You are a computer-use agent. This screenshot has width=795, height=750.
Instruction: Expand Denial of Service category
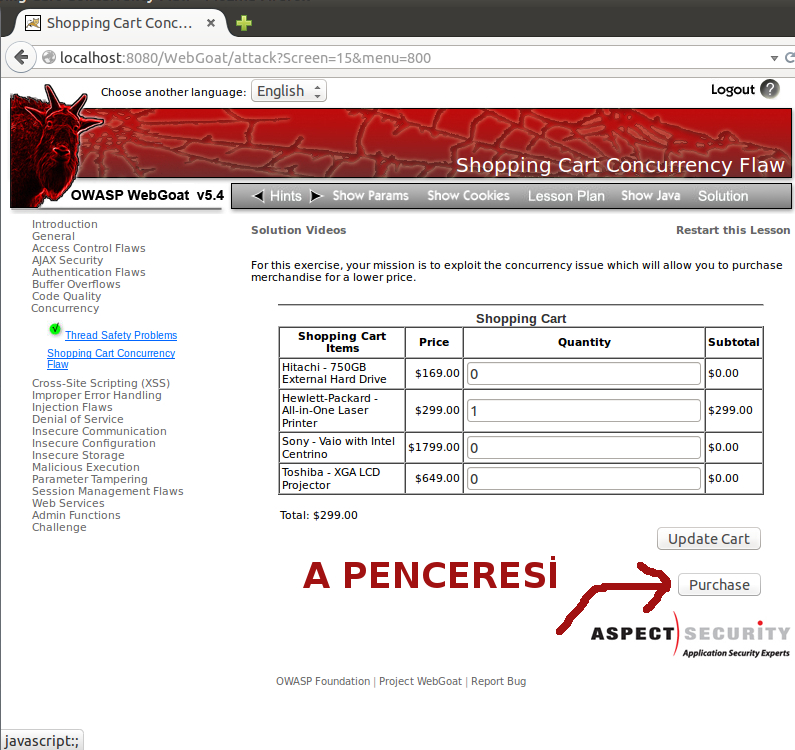point(78,419)
